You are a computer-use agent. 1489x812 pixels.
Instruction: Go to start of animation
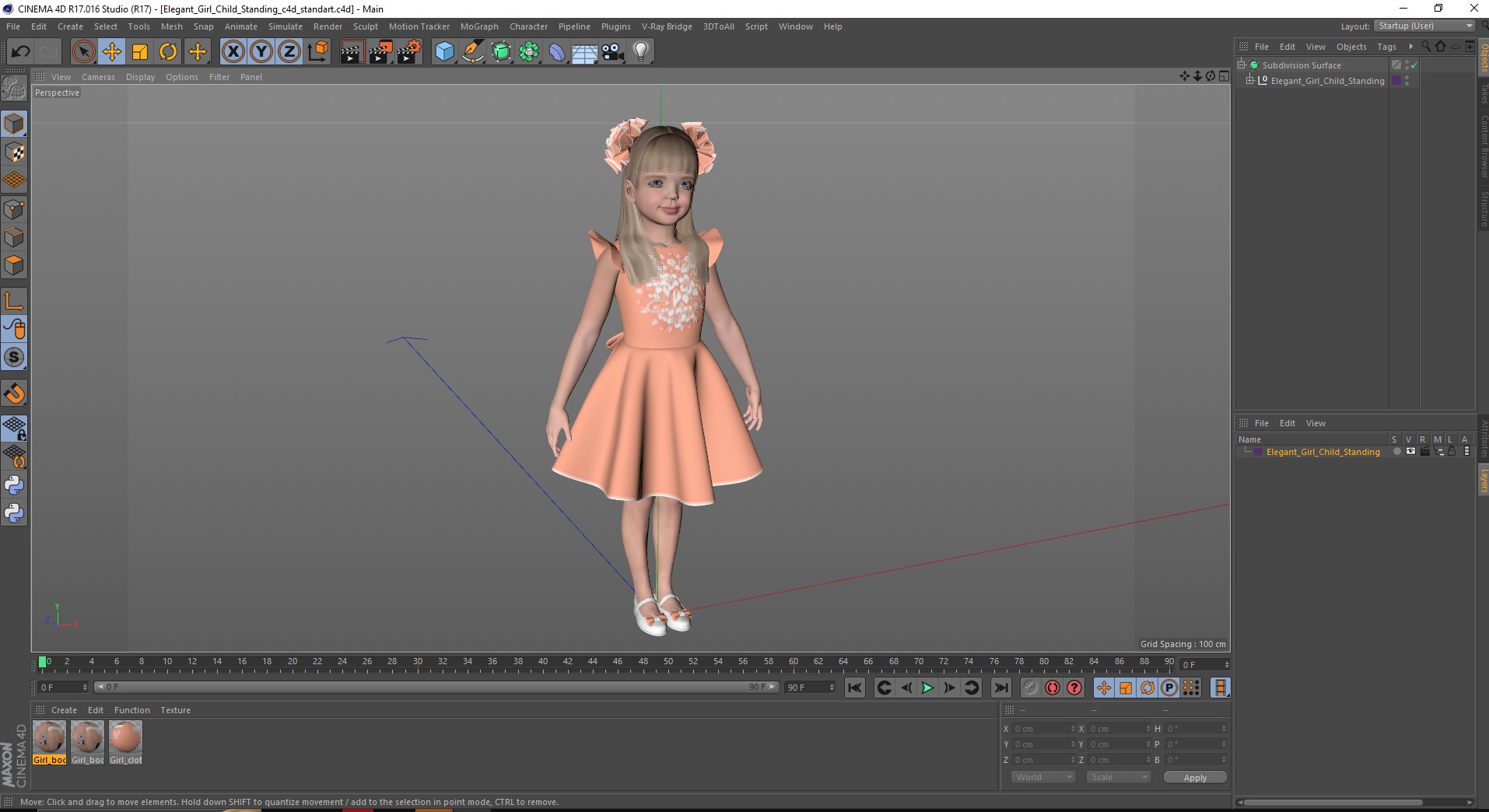pyautogui.click(x=854, y=688)
